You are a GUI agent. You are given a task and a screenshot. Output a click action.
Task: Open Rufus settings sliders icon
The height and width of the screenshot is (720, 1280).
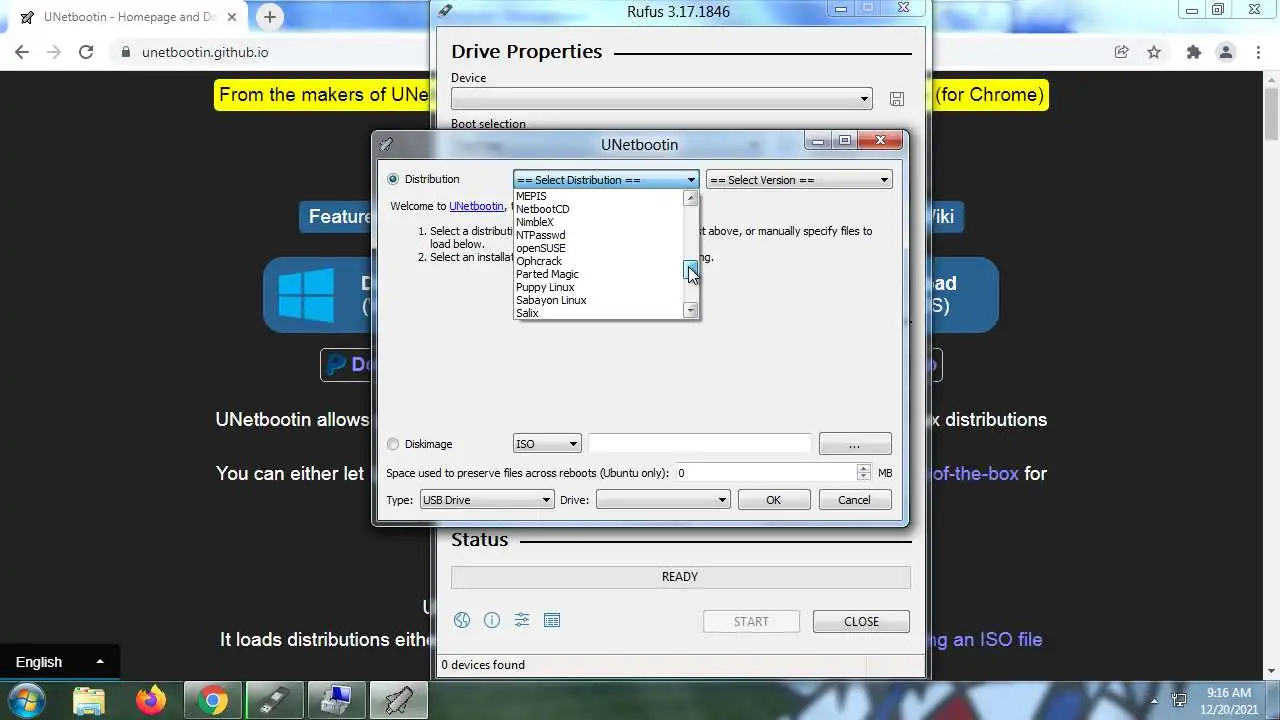522,620
